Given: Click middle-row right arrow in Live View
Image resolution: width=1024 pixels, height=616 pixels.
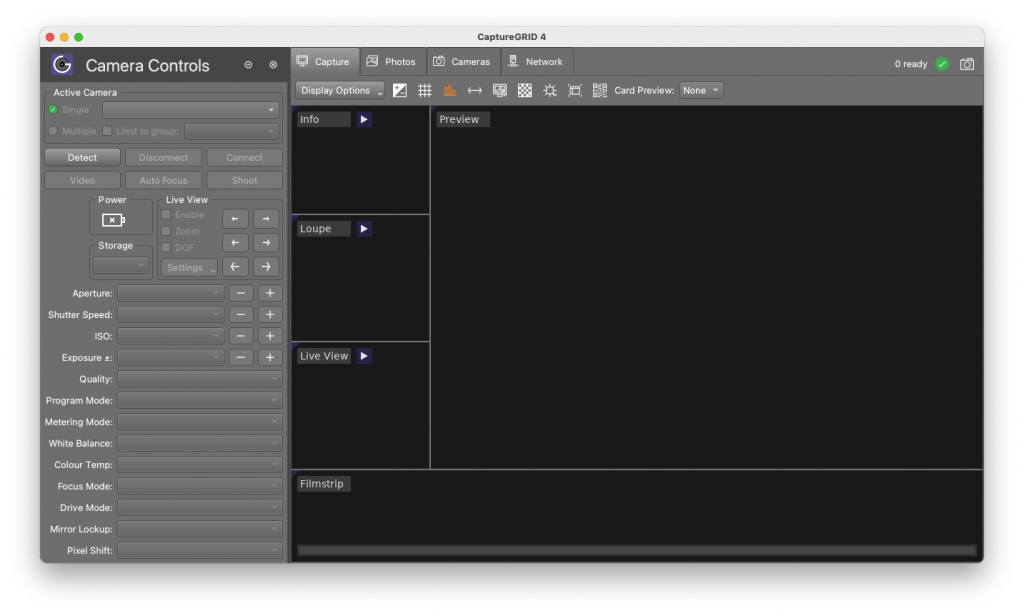Looking at the screenshot, I should 266,243.
